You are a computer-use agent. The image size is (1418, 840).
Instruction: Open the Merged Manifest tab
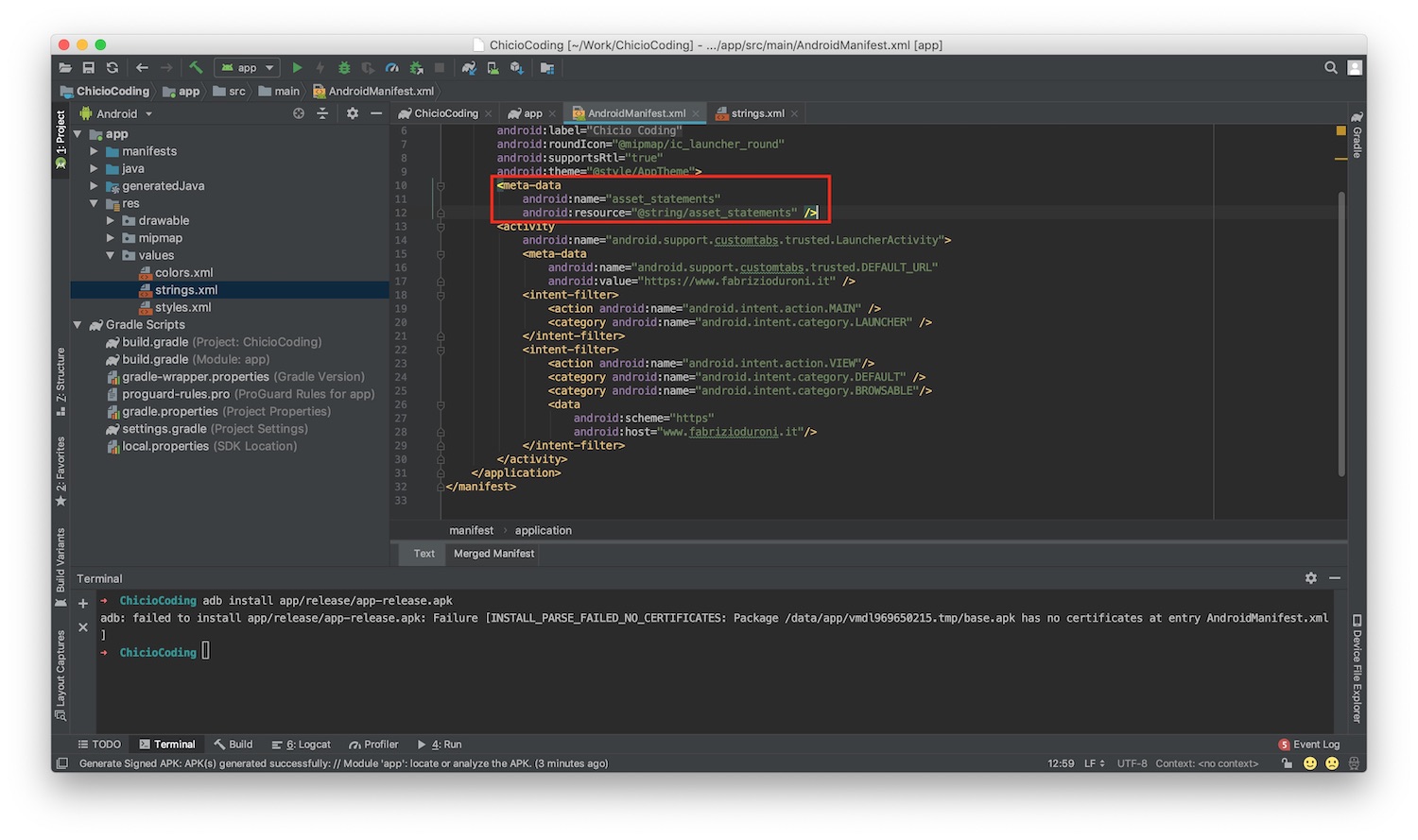tap(493, 554)
